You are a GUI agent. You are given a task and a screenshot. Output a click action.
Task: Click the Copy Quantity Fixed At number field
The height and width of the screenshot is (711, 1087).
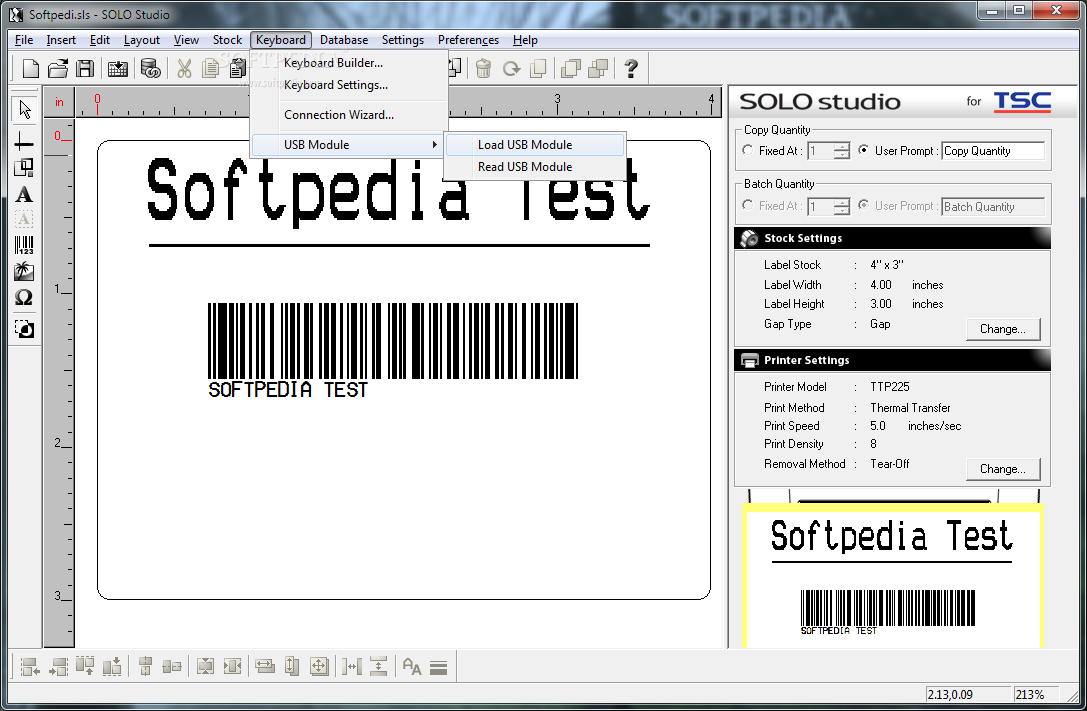pyautogui.click(x=820, y=150)
